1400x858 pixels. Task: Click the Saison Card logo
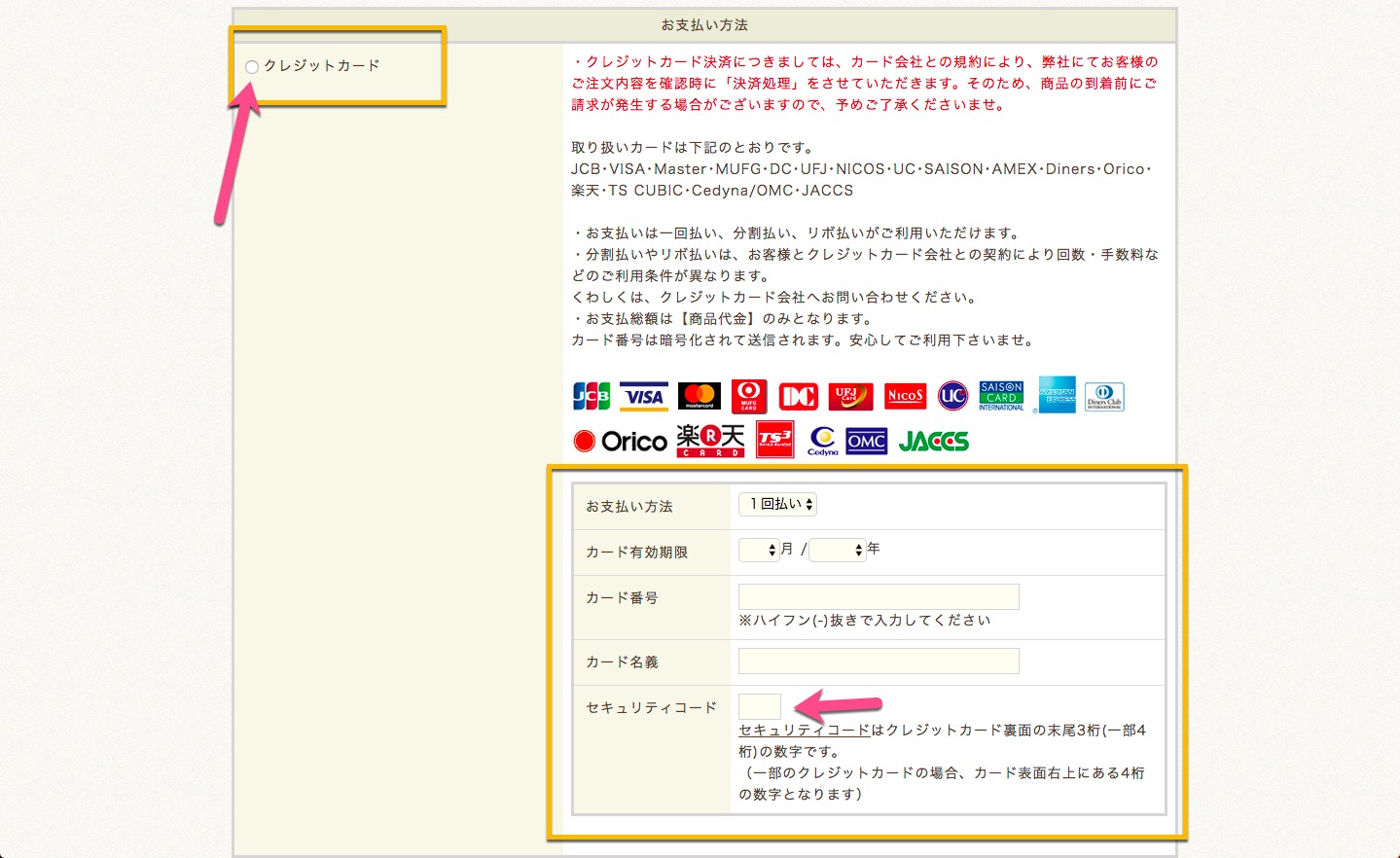tap(1001, 396)
